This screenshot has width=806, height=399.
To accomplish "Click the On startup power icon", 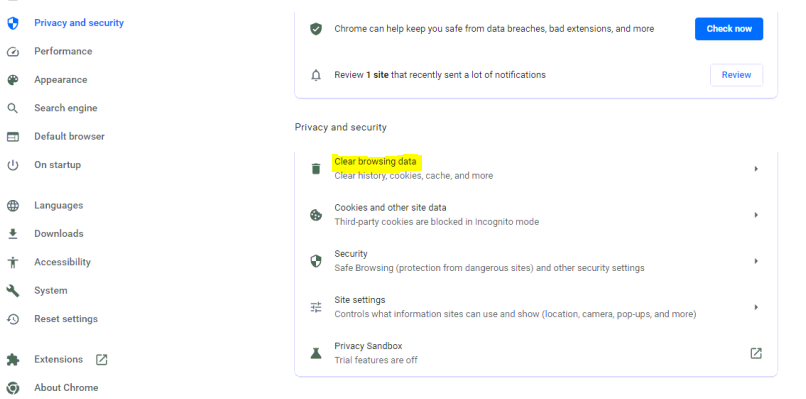I will (13, 165).
